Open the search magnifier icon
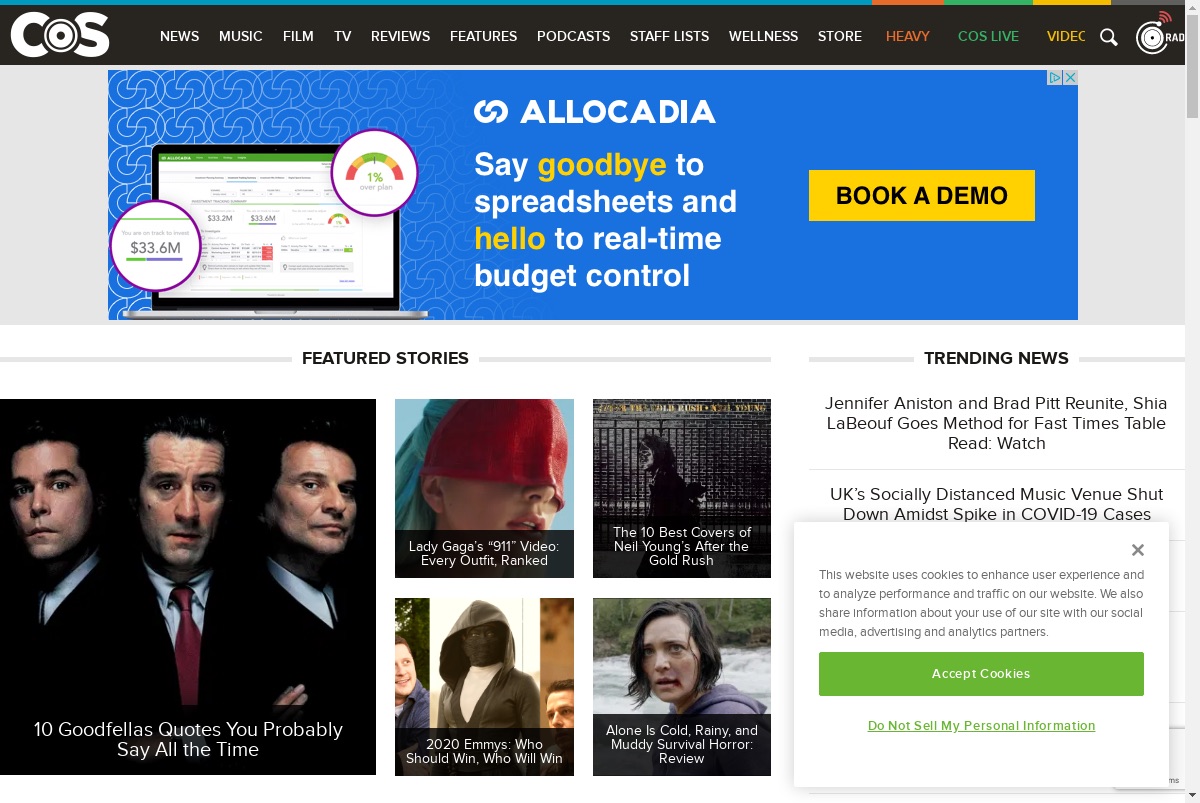 tap(1109, 37)
